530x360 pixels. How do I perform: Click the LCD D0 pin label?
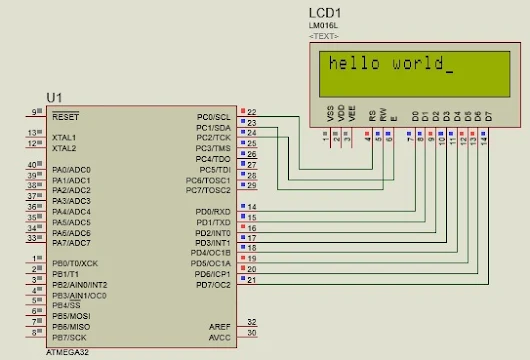415,116
